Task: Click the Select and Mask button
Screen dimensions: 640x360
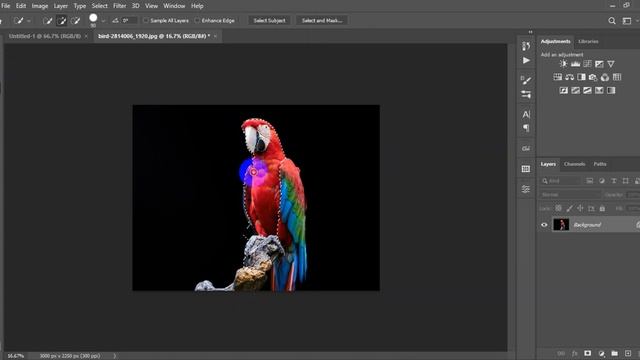Action: (x=322, y=20)
